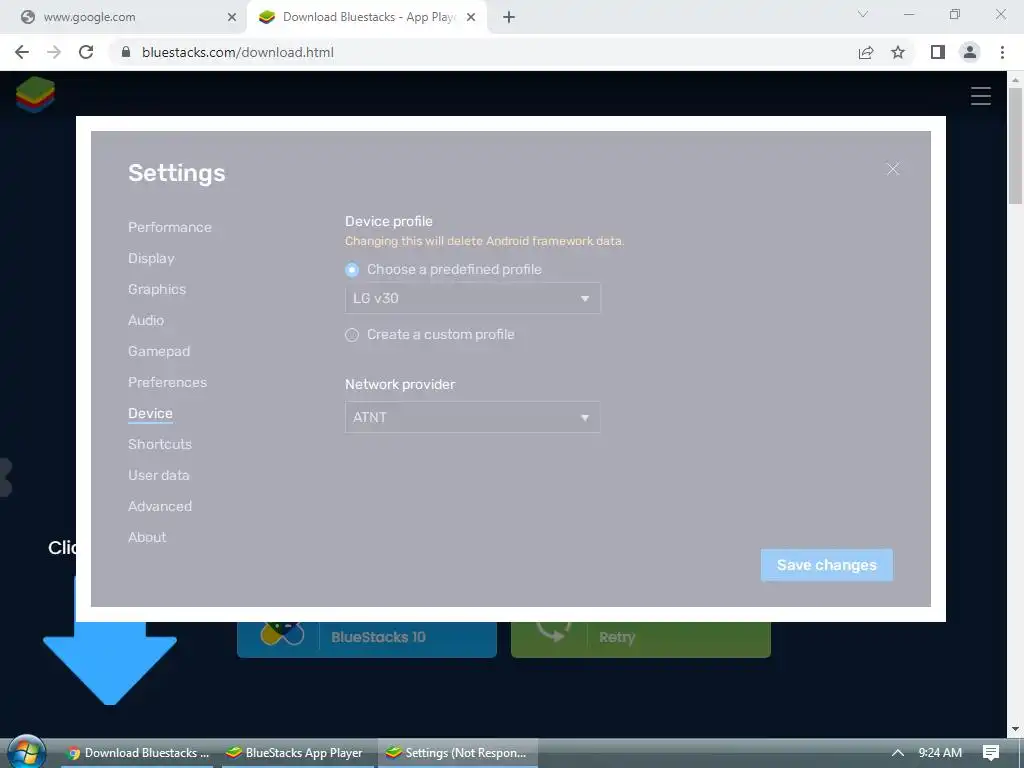The image size is (1024, 768).
Task: Close the Settings dialog with X icon
Action: (893, 169)
